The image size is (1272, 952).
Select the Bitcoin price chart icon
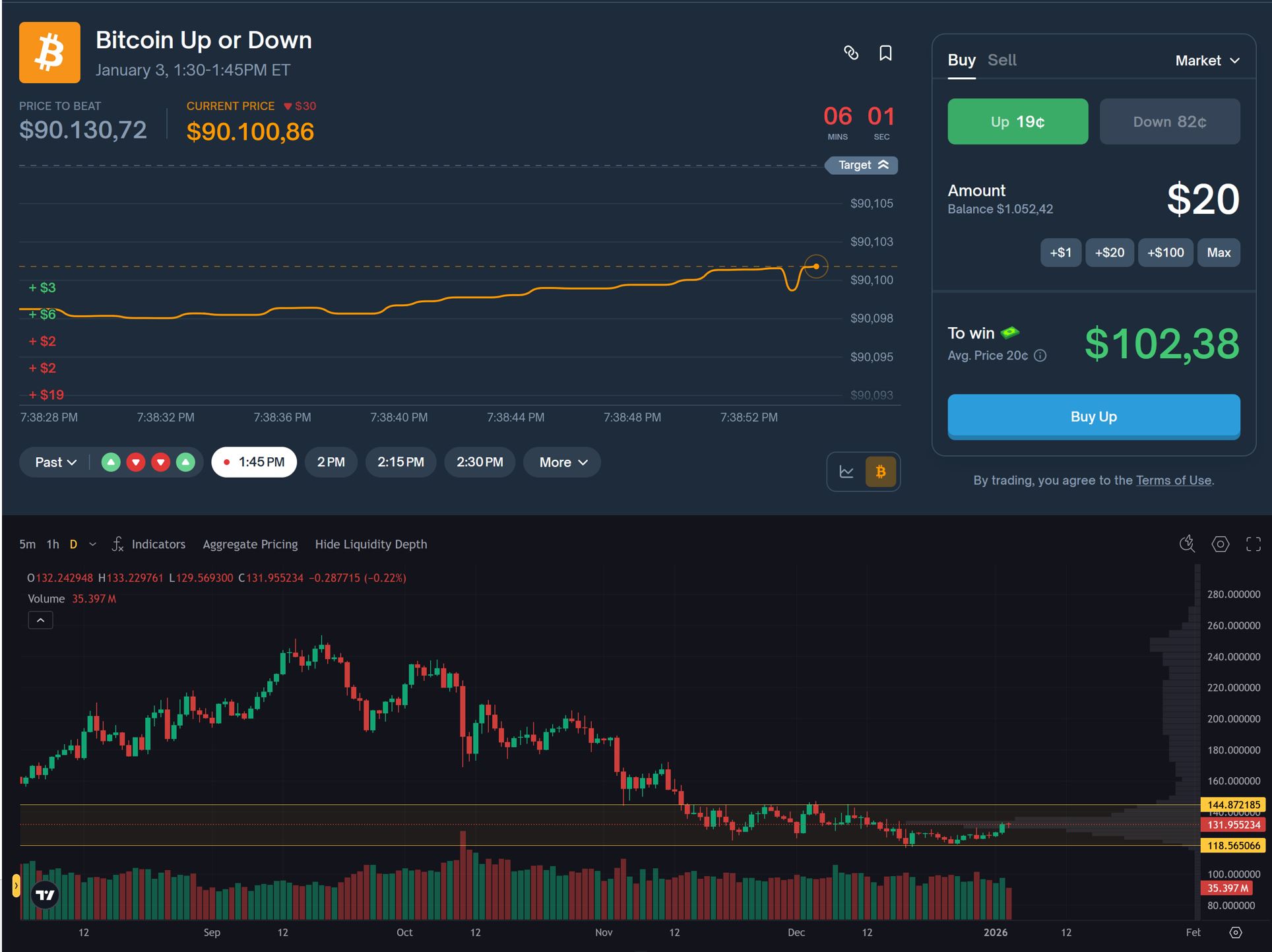point(879,472)
